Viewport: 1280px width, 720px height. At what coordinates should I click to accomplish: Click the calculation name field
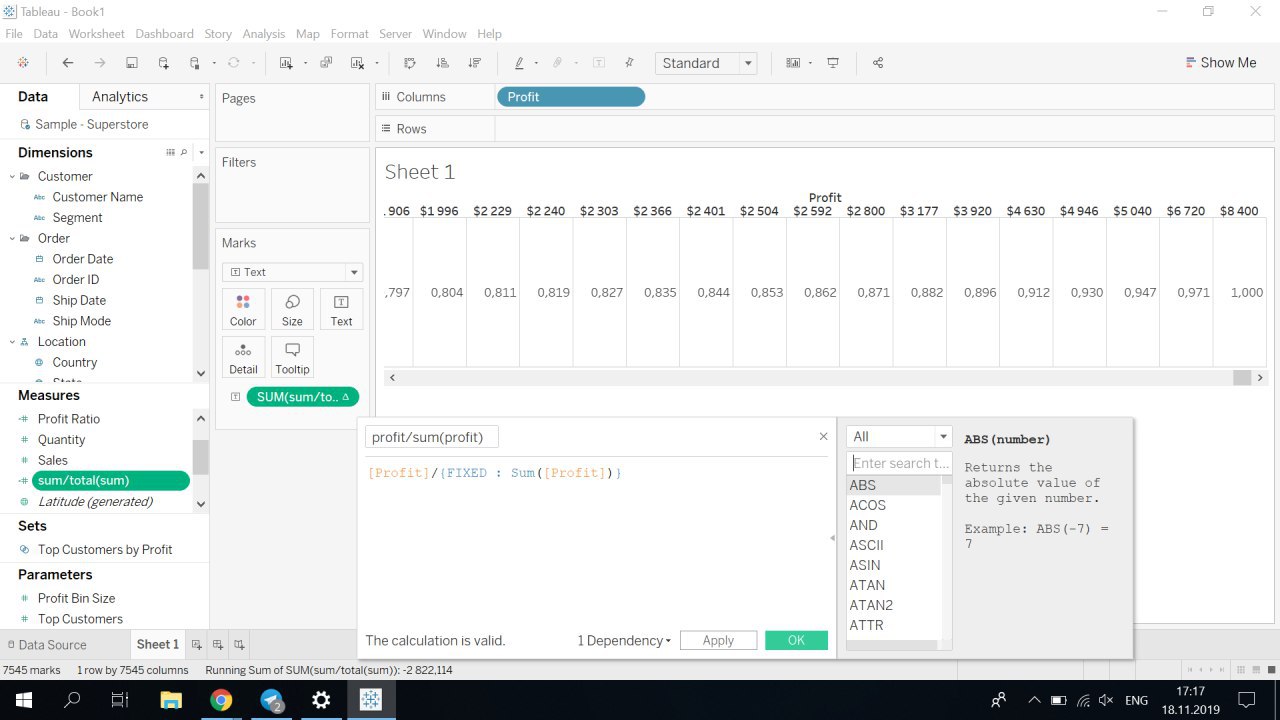click(431, 437)
